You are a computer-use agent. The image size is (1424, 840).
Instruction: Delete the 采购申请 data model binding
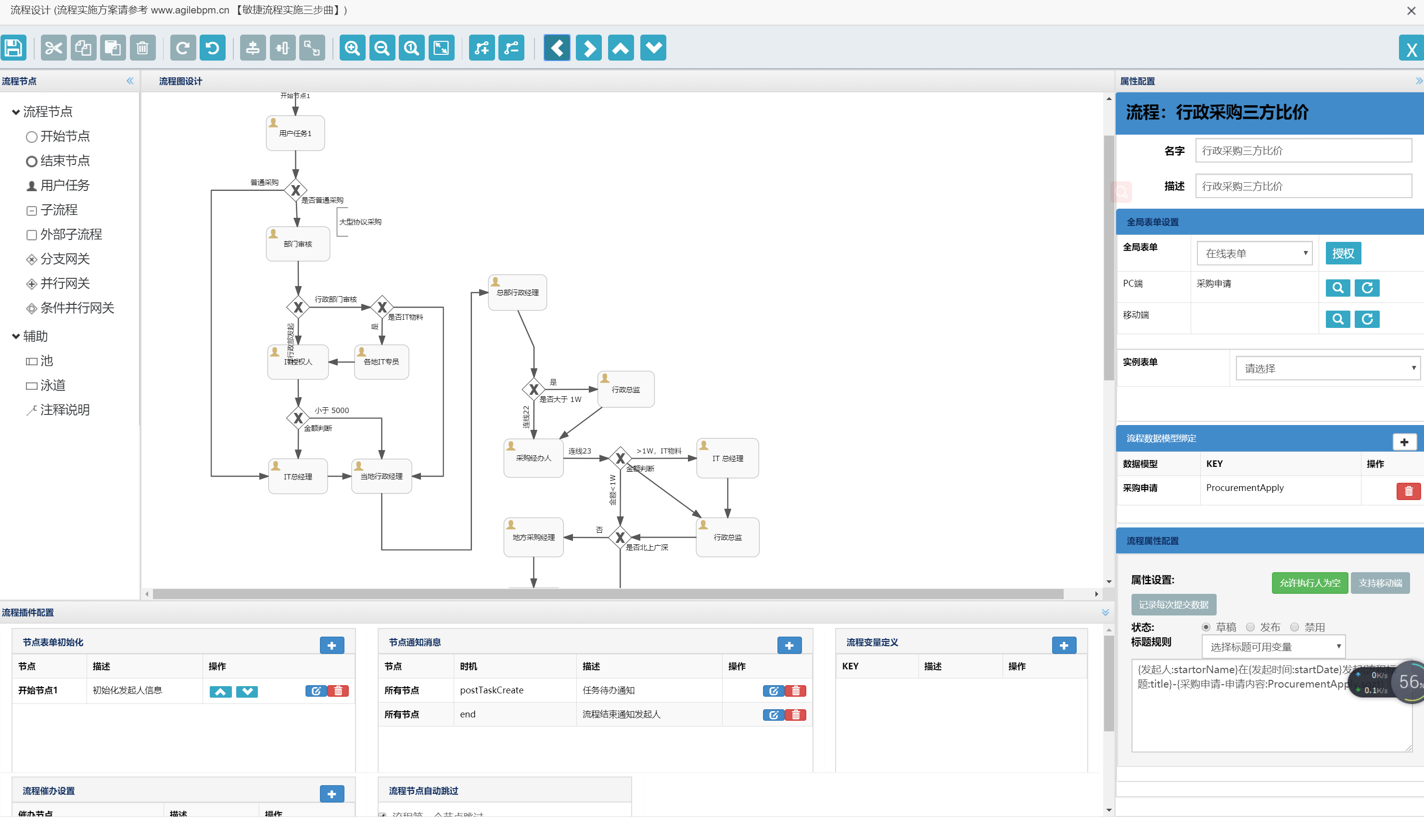click(x=1408, y=491)
